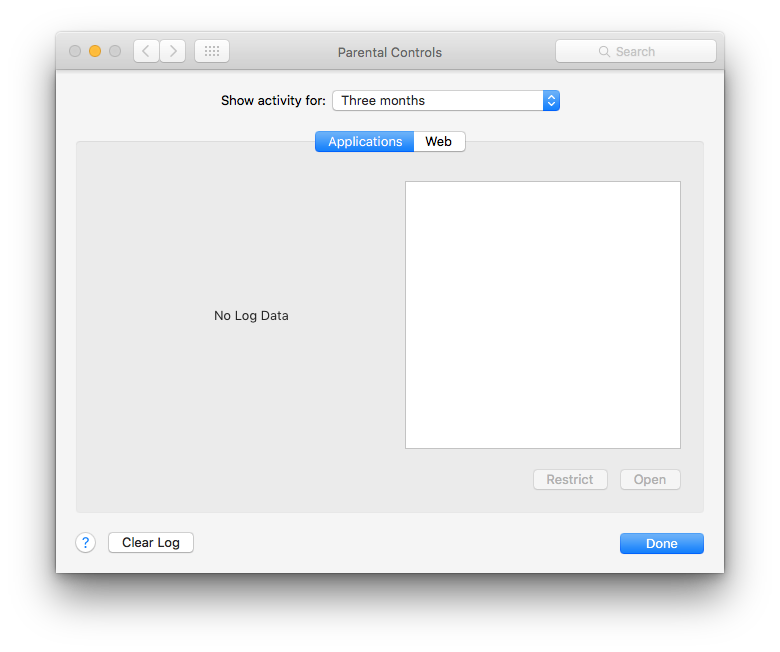Switch to the Applications tab
This screenshot has height=652, width=780.
pyautogui.click(x=364, y=142)
